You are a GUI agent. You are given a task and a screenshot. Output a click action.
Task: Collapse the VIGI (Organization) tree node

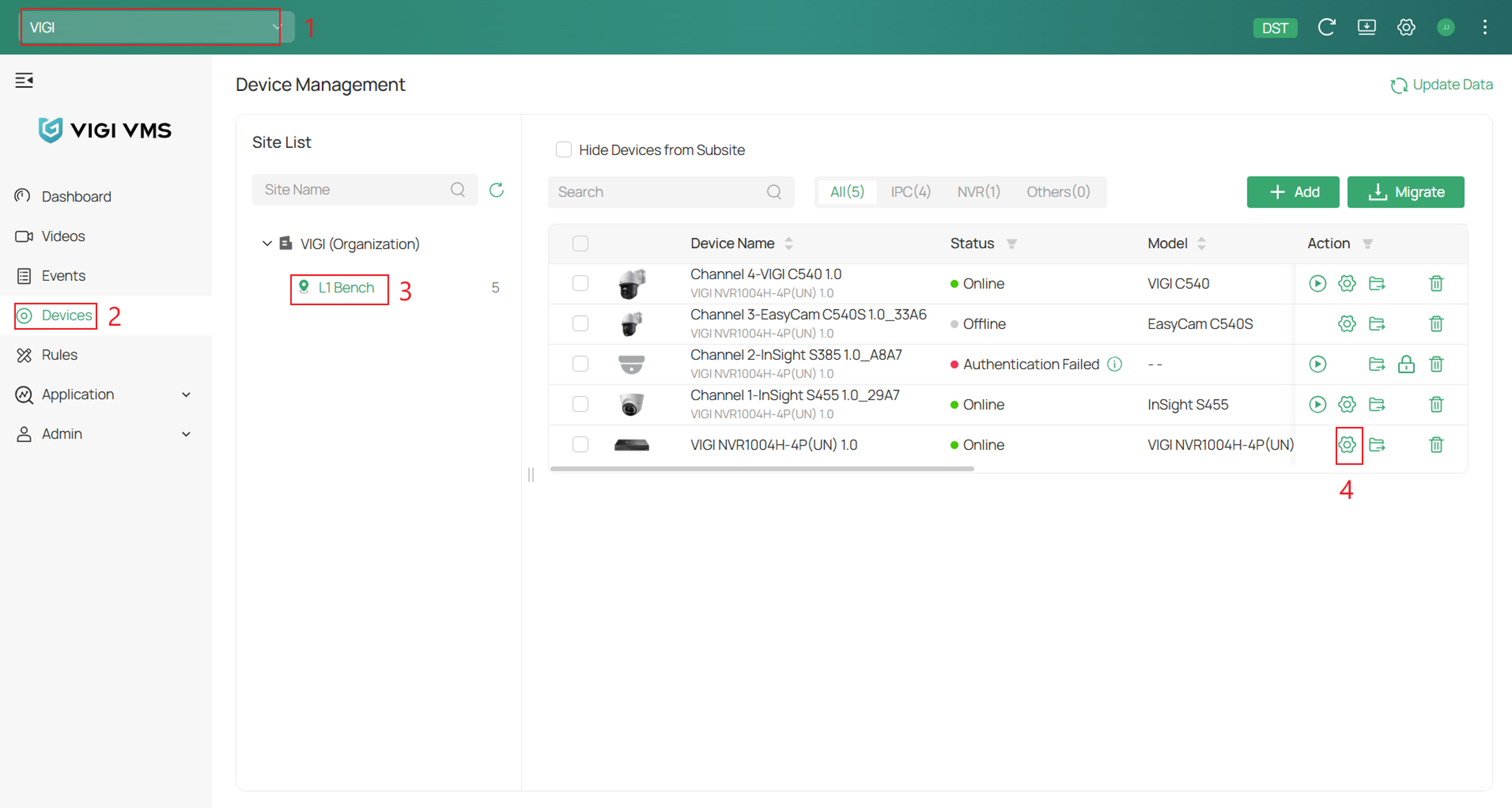point(267,243)
